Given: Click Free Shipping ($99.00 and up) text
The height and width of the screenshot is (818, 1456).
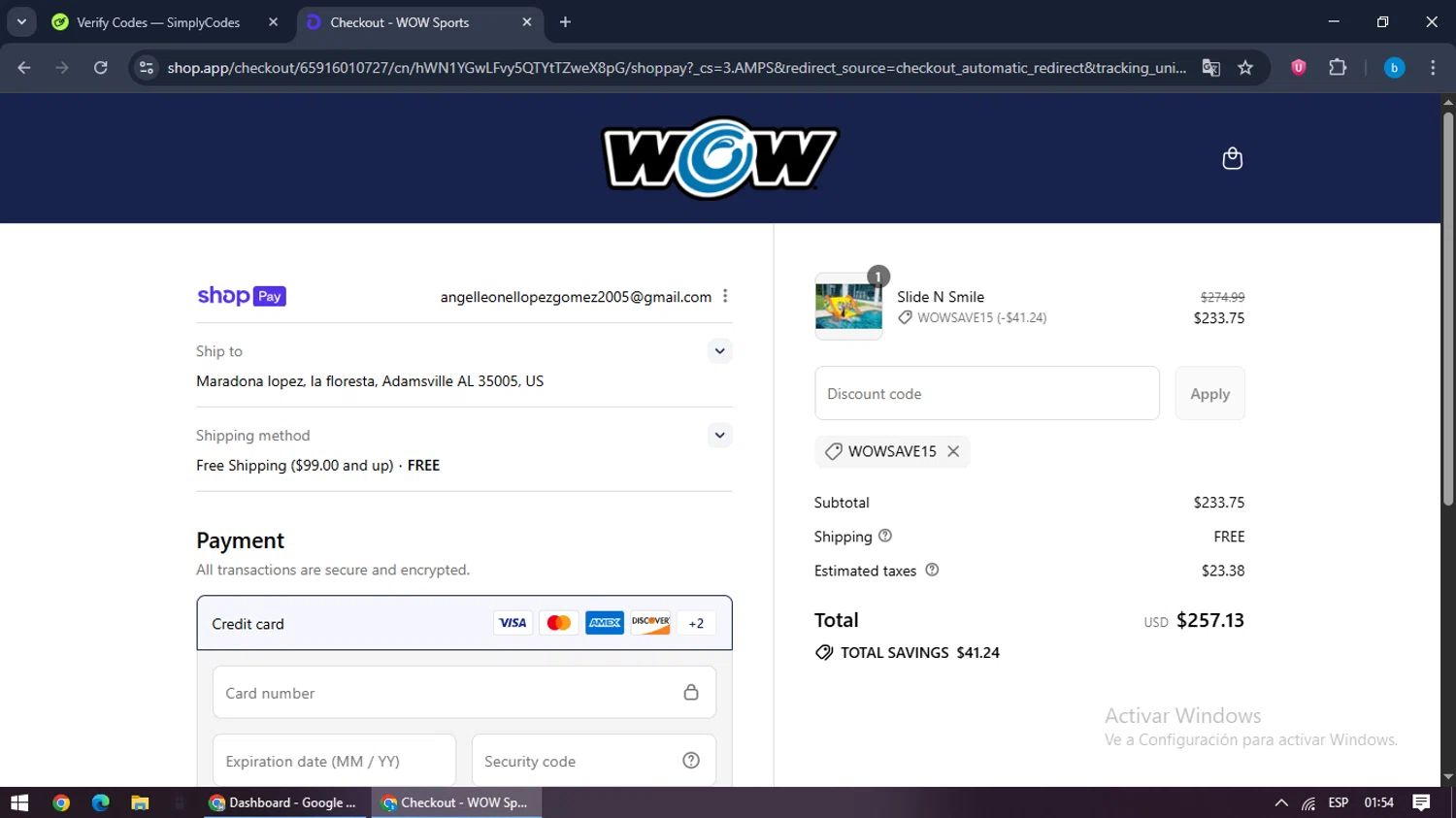Looking at the screenshot, I should (295, 465).
